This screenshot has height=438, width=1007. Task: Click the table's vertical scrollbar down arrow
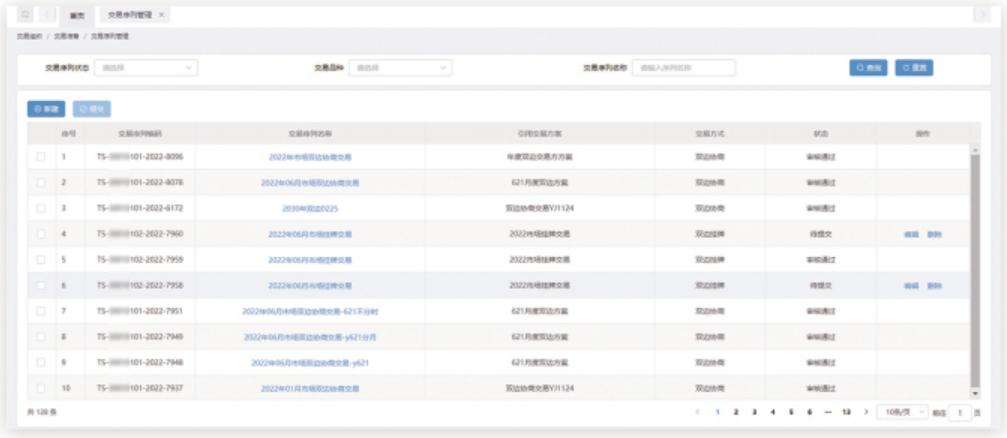click(x=974, y=395)
